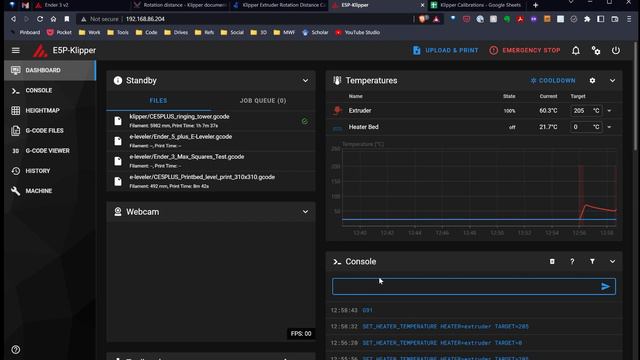Open History page from sidebar
This screenshot has width=640, height=360.
[x=50, y=171]
